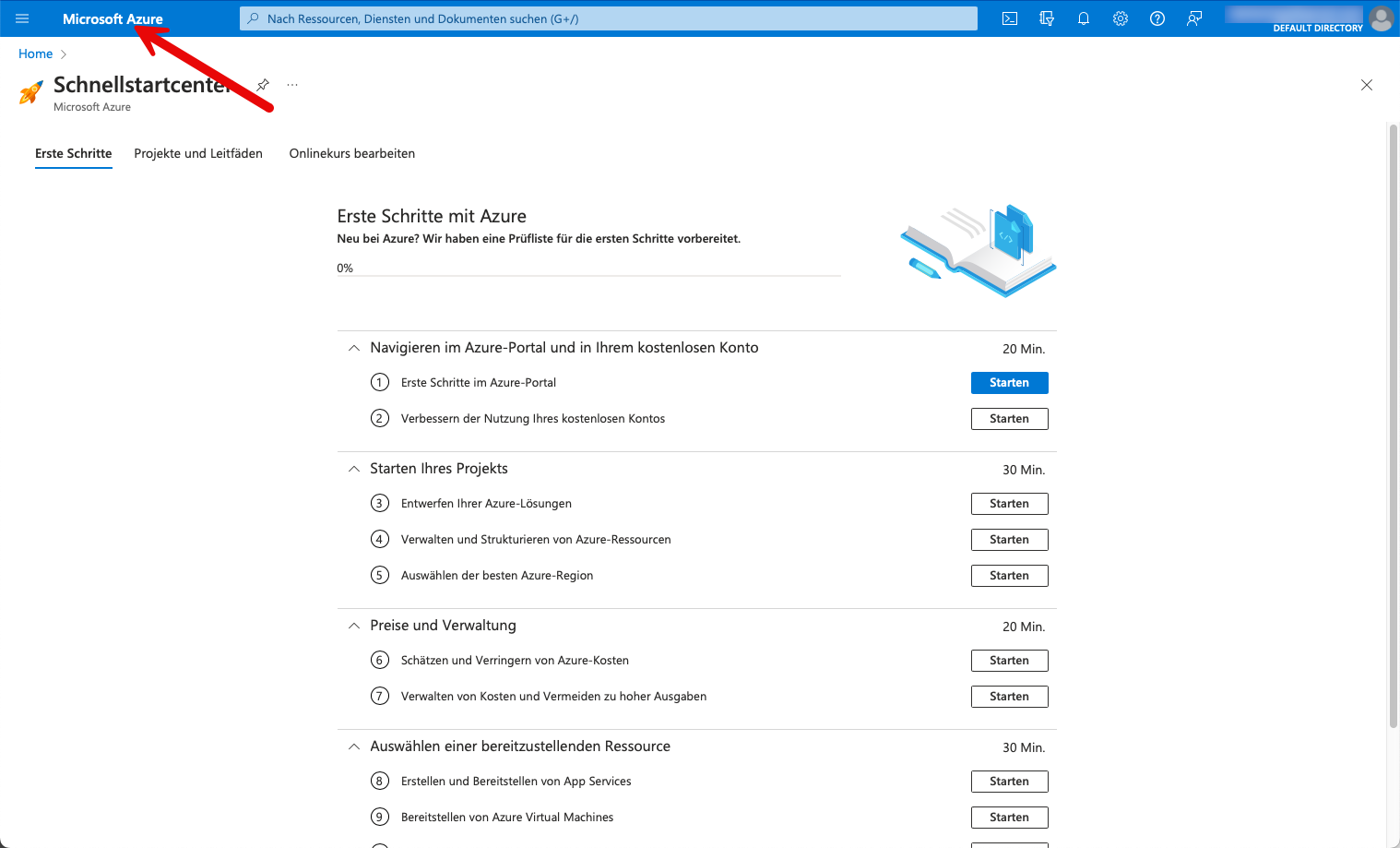
Task: Switch to 'Onlinekurs bearbeiten' tab
Action: point(351,153)
